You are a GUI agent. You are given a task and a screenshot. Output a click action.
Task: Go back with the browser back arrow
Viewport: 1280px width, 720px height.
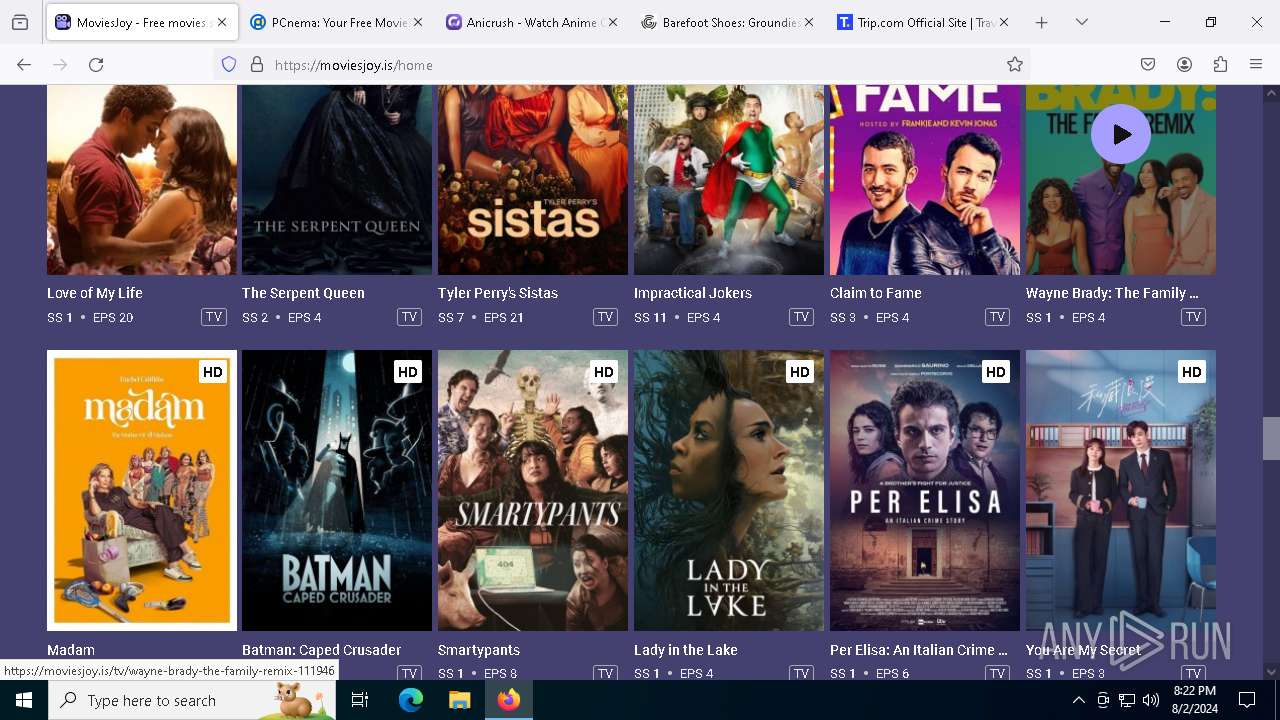[24, 64]
